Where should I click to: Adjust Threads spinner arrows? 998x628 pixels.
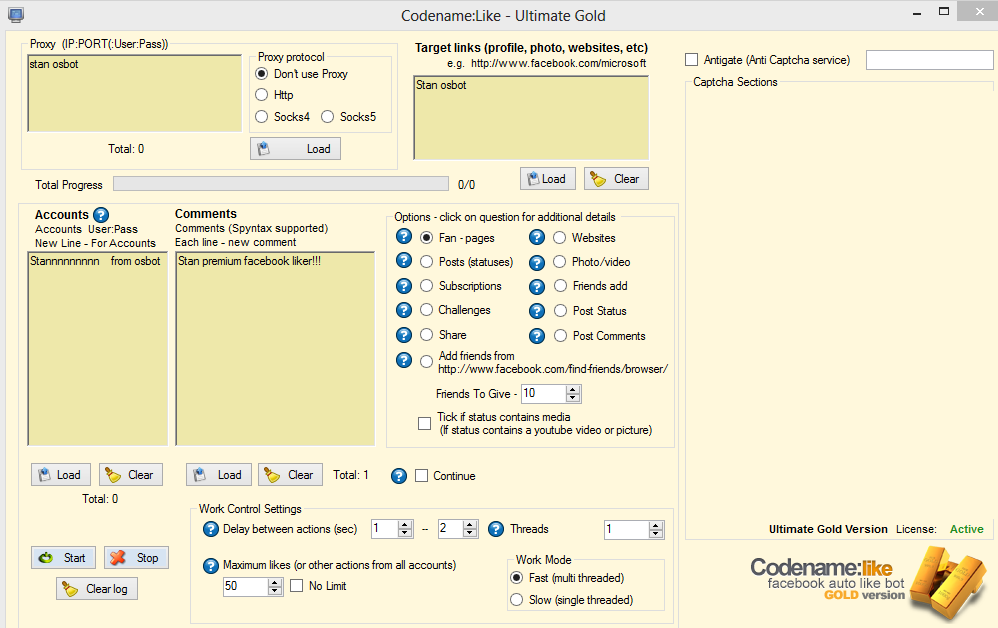[x=656, y=529]
